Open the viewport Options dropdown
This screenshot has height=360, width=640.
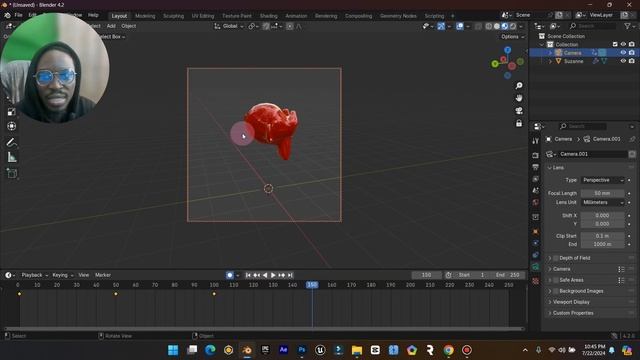[x=512, y=37]
